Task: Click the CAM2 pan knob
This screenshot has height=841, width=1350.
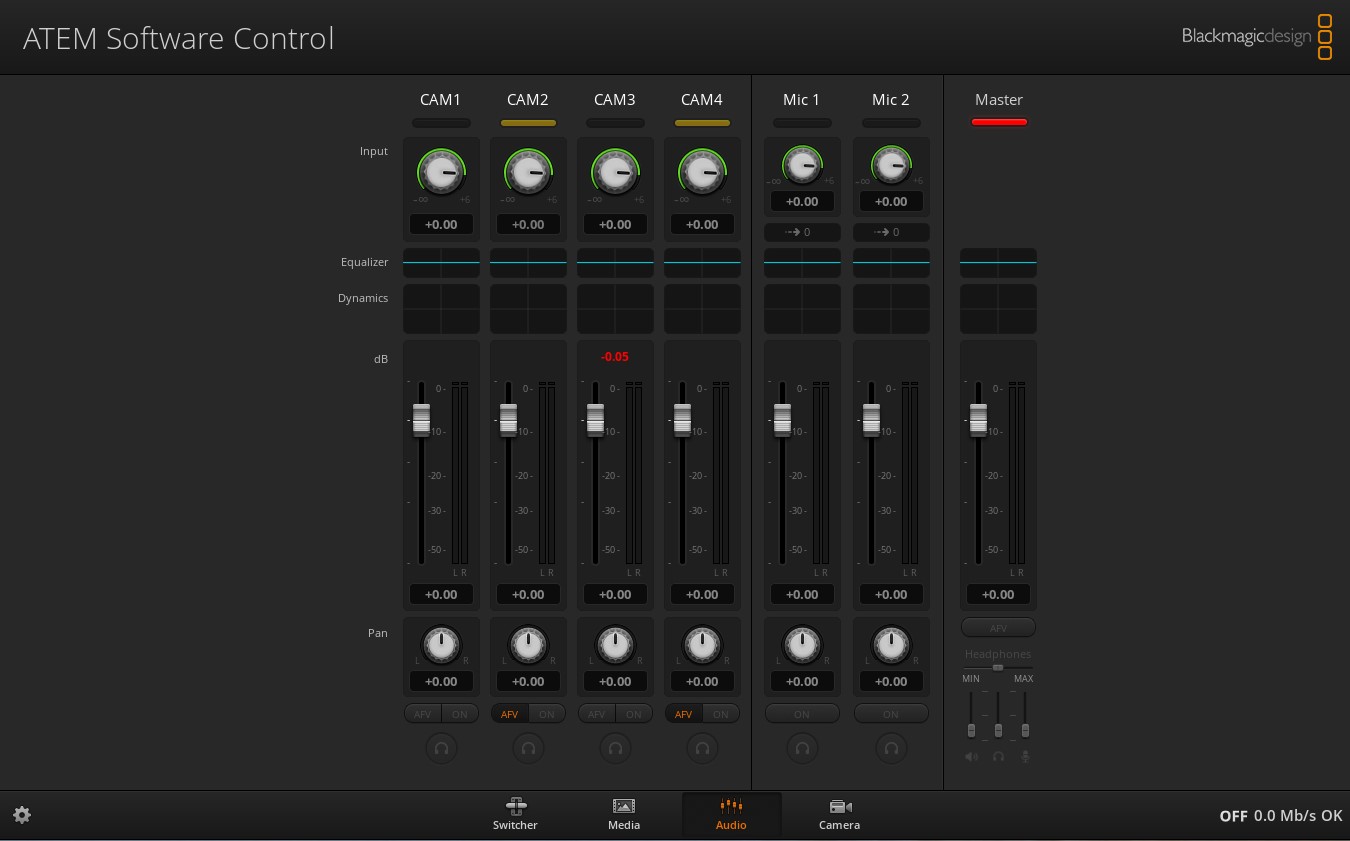Action: [x=528, y=645]
